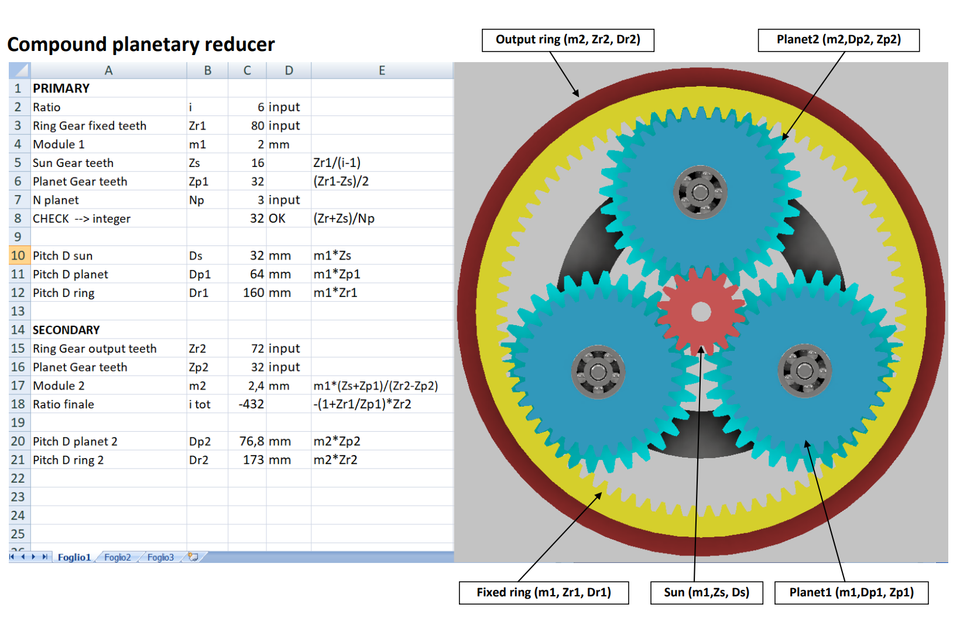This screenshot has width=960, height=628.
Task: Click the first-sheet navigation arrow icon
Action: pos(12,557)
